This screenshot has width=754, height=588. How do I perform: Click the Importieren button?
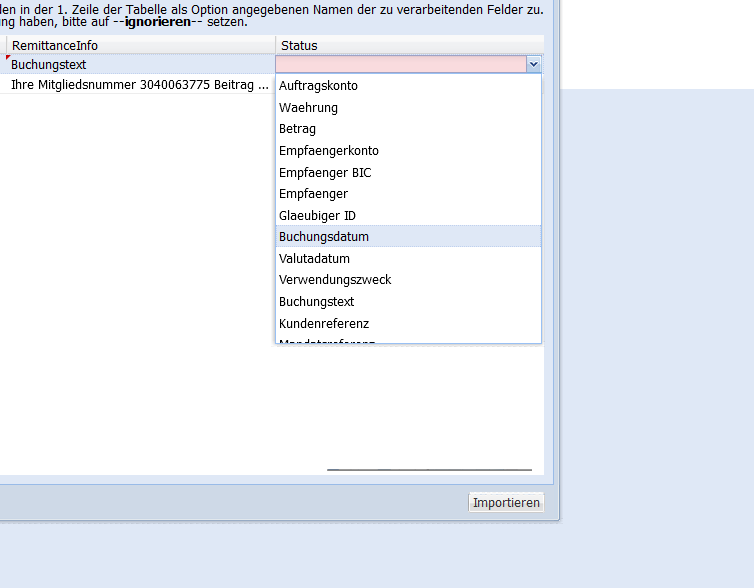coord(506,503)
